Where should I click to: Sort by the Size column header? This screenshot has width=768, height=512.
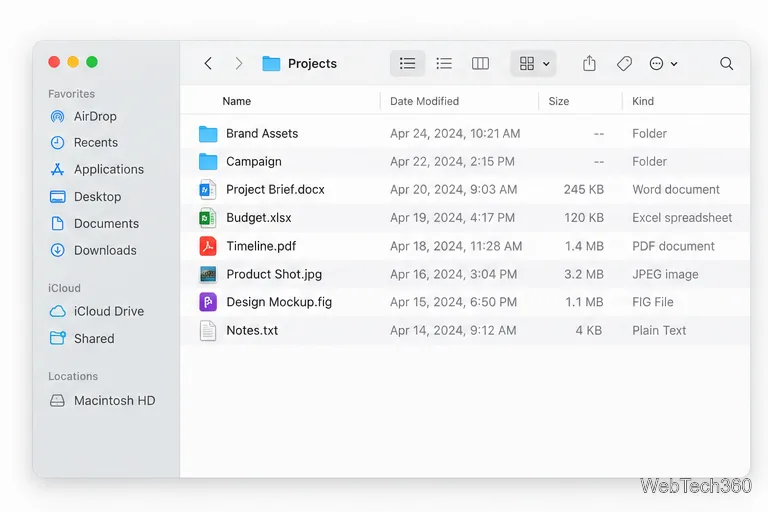tap(558, 101)
